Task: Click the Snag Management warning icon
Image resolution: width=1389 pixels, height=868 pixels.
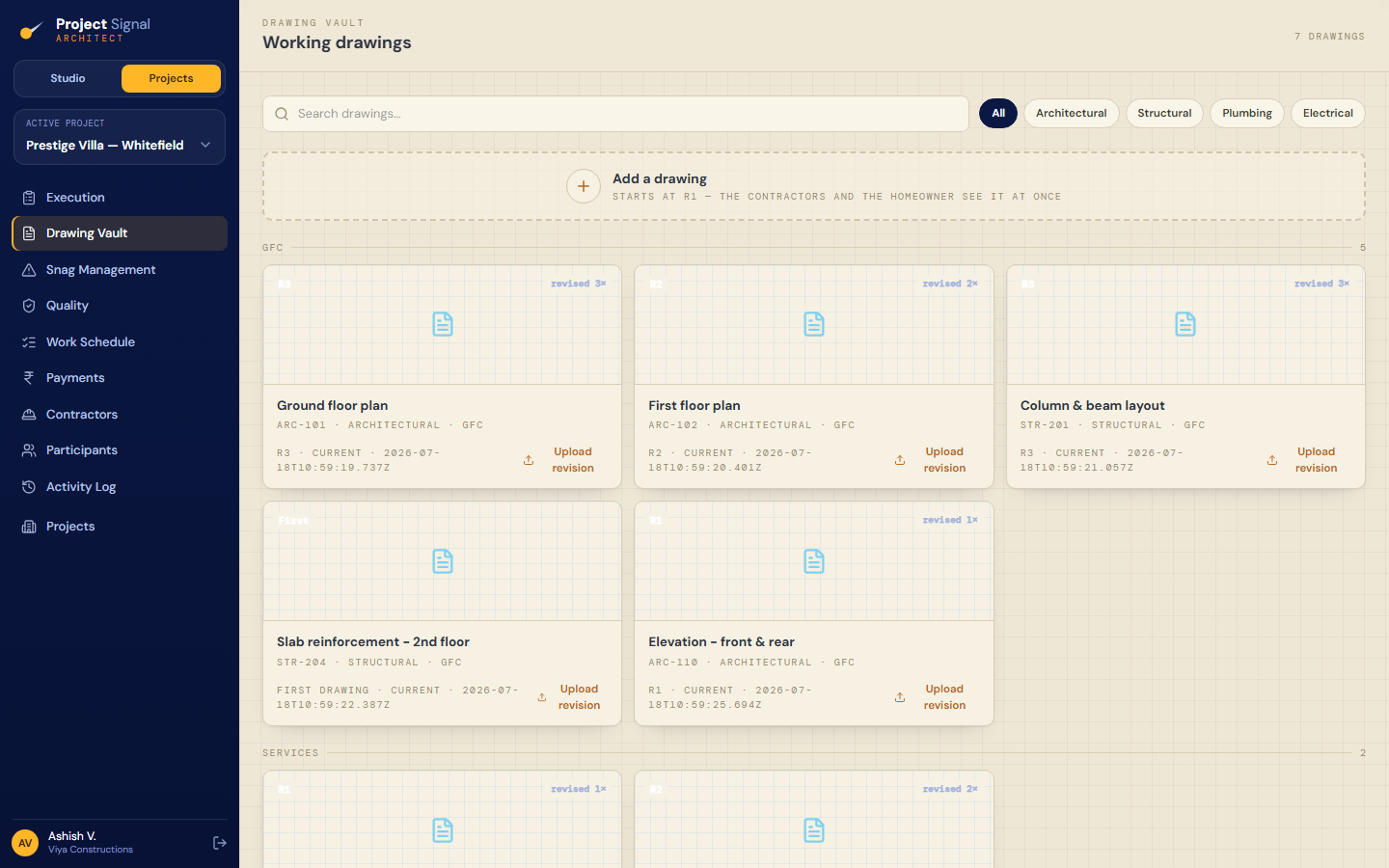Action: [x=29, y=270]
